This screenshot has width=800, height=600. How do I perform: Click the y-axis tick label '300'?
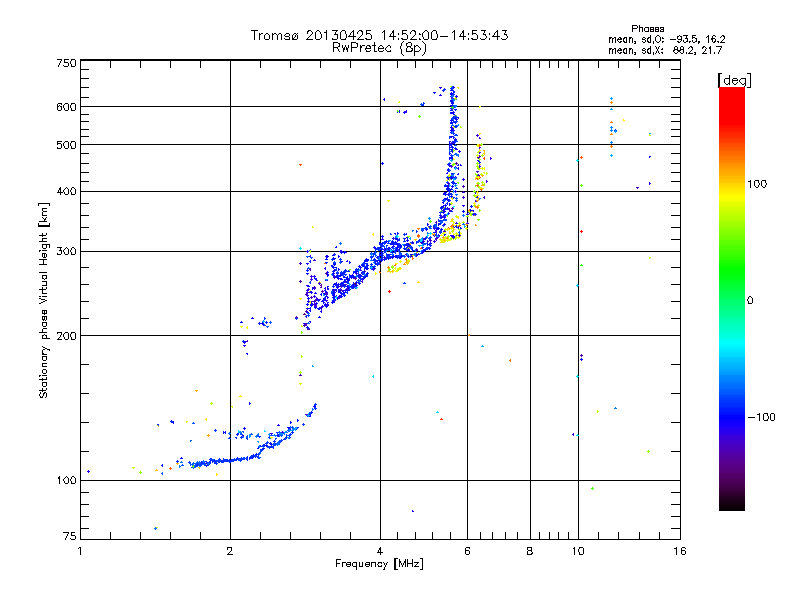(x=66, y=252)
